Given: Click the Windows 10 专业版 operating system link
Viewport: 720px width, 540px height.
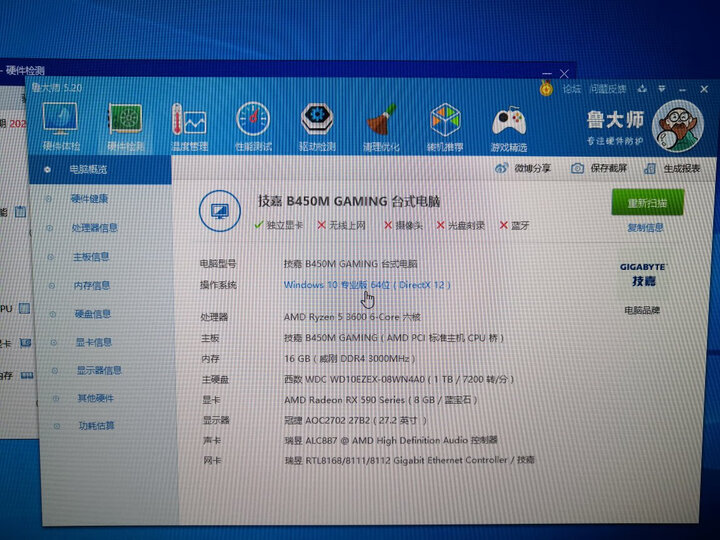Looking at the screenshot, I should [367, 285].
